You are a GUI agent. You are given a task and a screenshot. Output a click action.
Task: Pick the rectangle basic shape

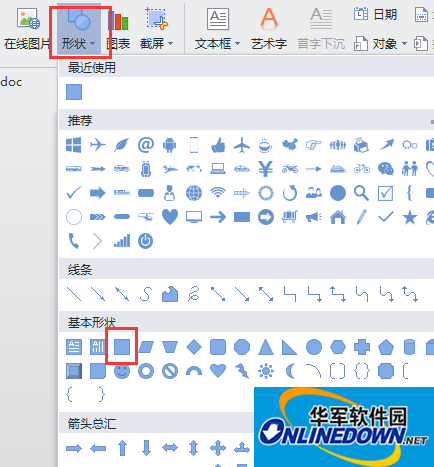122,347
